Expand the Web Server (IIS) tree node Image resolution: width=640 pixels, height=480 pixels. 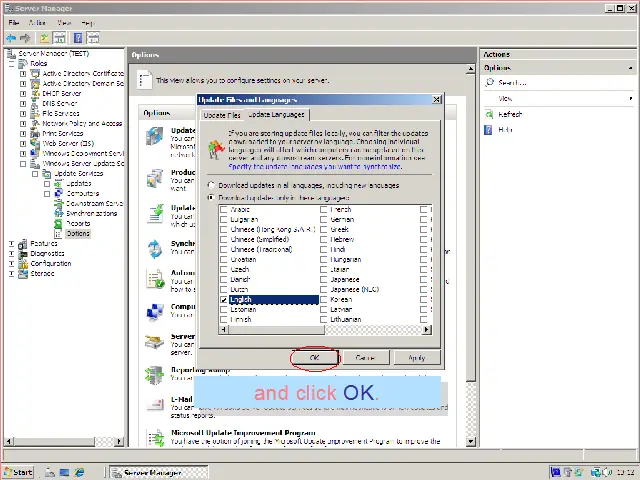23,144
